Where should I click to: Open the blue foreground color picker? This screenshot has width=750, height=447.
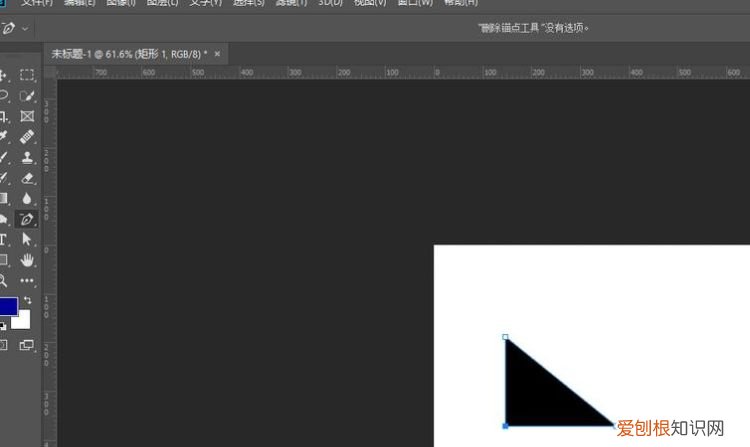pyautogui.click(x=8, y=306)
